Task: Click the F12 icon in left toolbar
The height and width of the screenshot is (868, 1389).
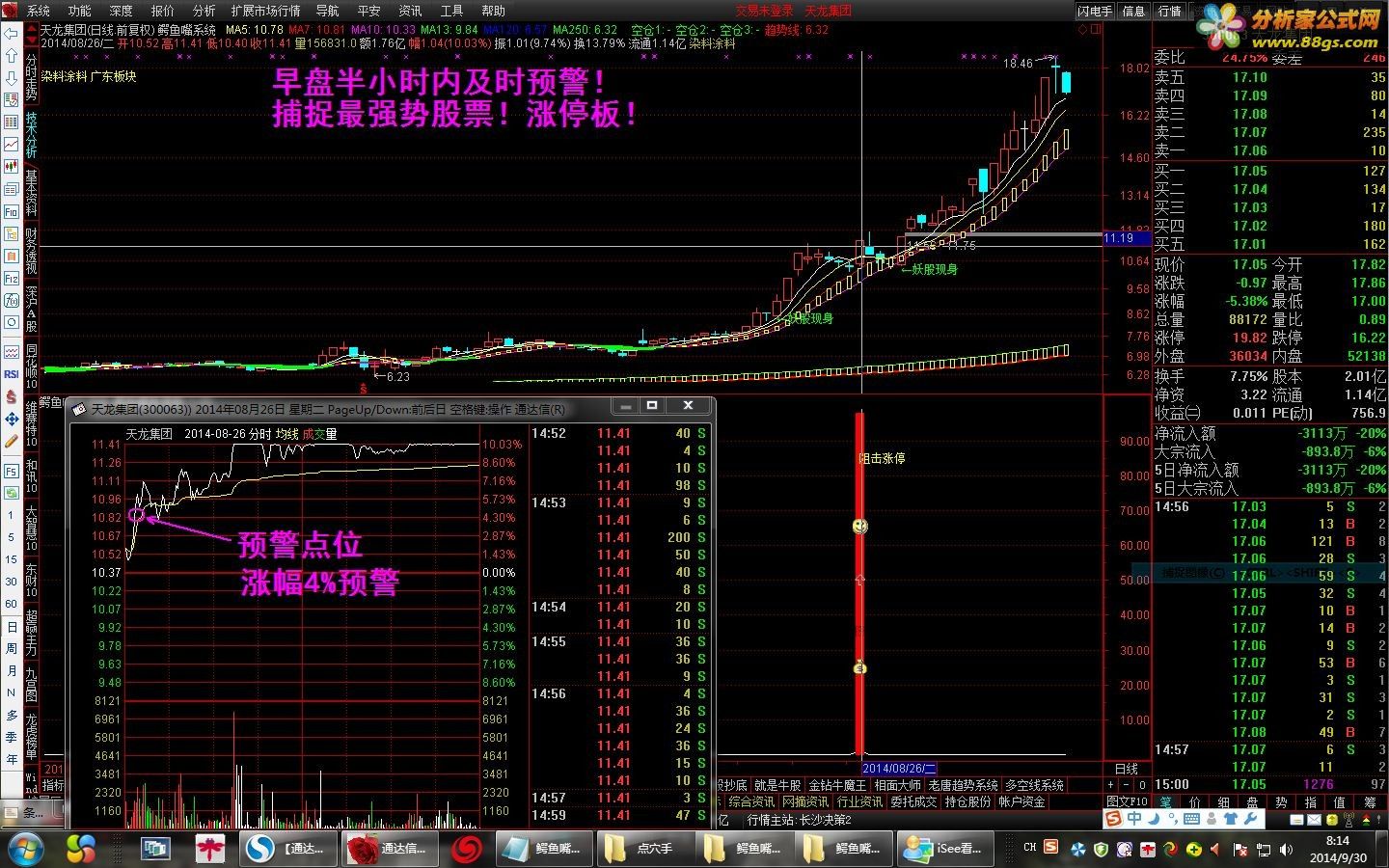Action: (x=11, y=278)
